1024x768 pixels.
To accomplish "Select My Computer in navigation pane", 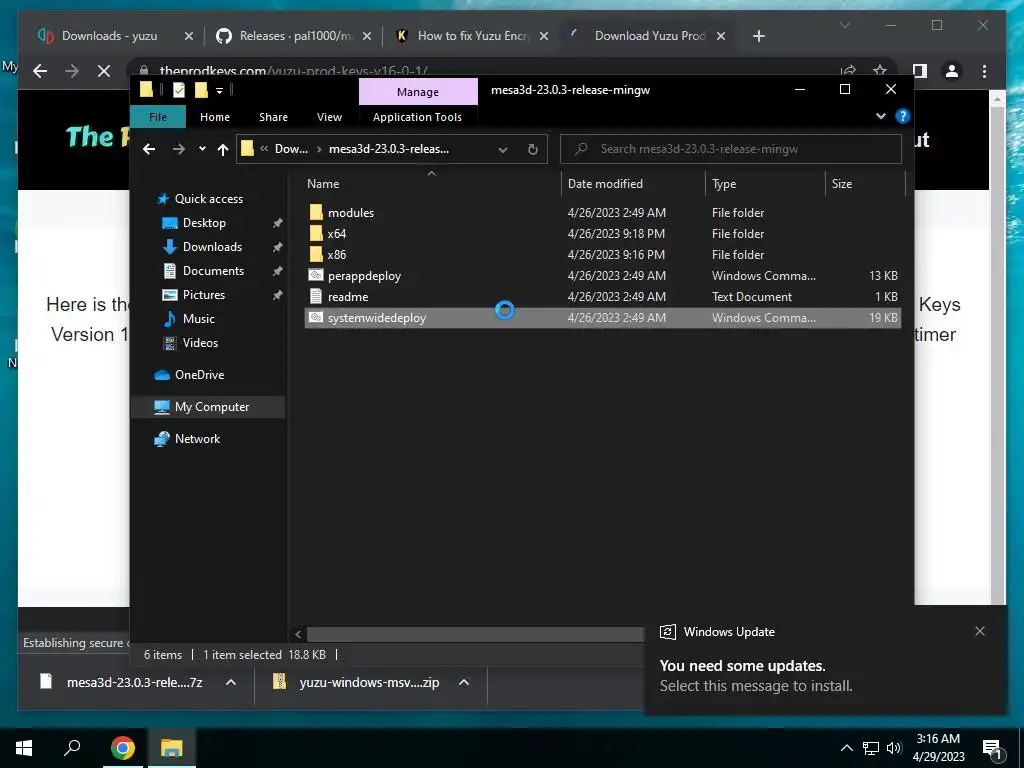I will tap(212, 407).
